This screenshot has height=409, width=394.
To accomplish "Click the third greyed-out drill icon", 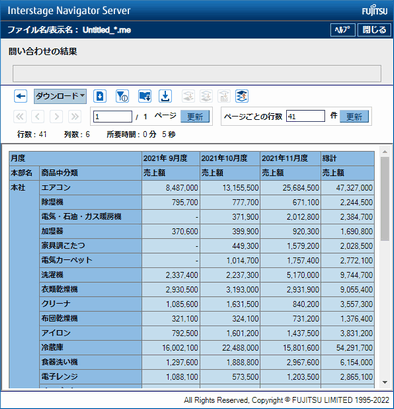I will (x=224, y=96).
